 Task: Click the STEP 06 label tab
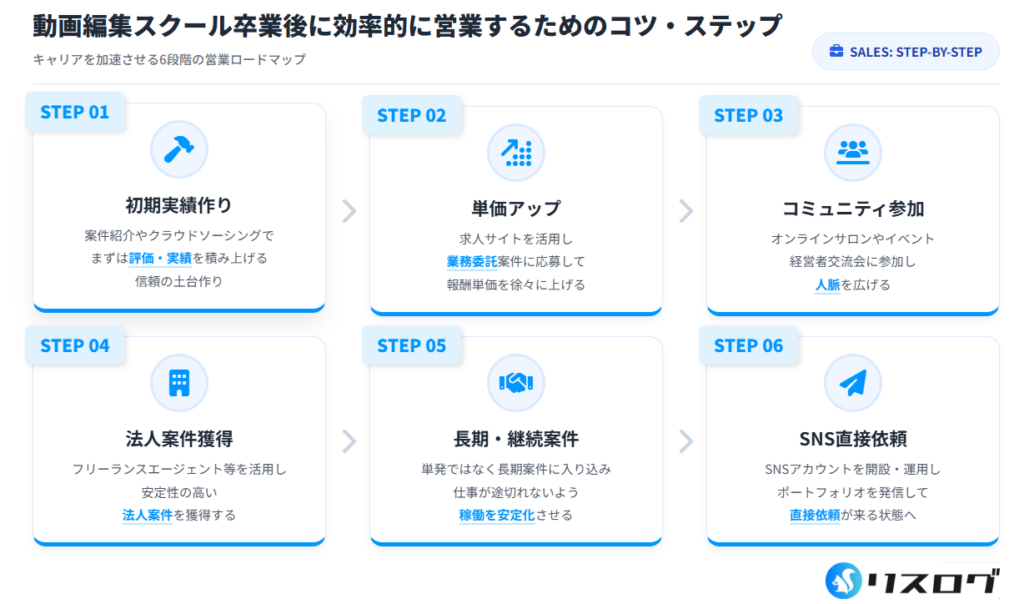pos(749,346)
